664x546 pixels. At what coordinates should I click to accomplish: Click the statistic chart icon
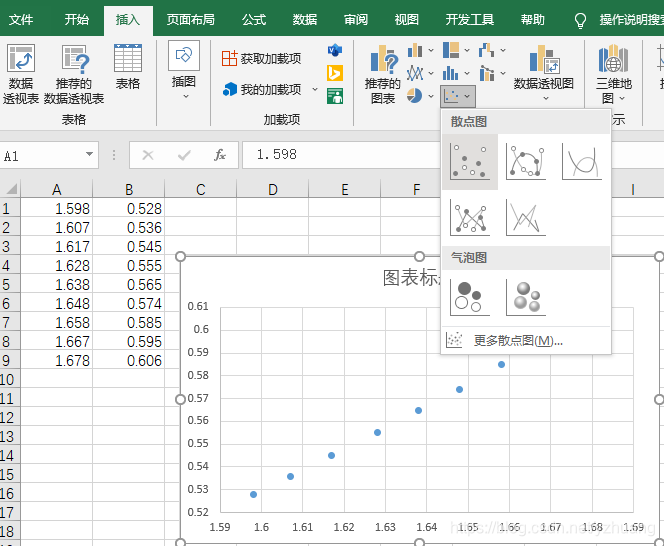click(451, 73)
